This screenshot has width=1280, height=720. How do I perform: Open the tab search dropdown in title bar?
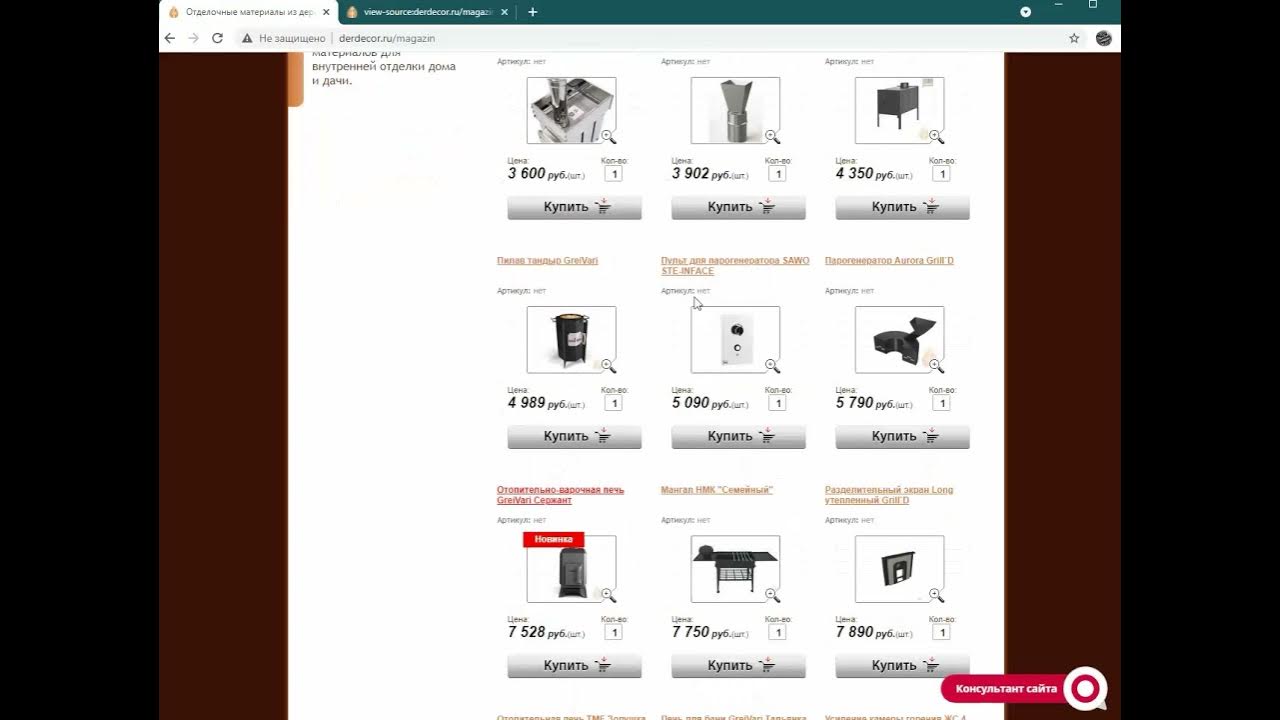click(1025, 12)
